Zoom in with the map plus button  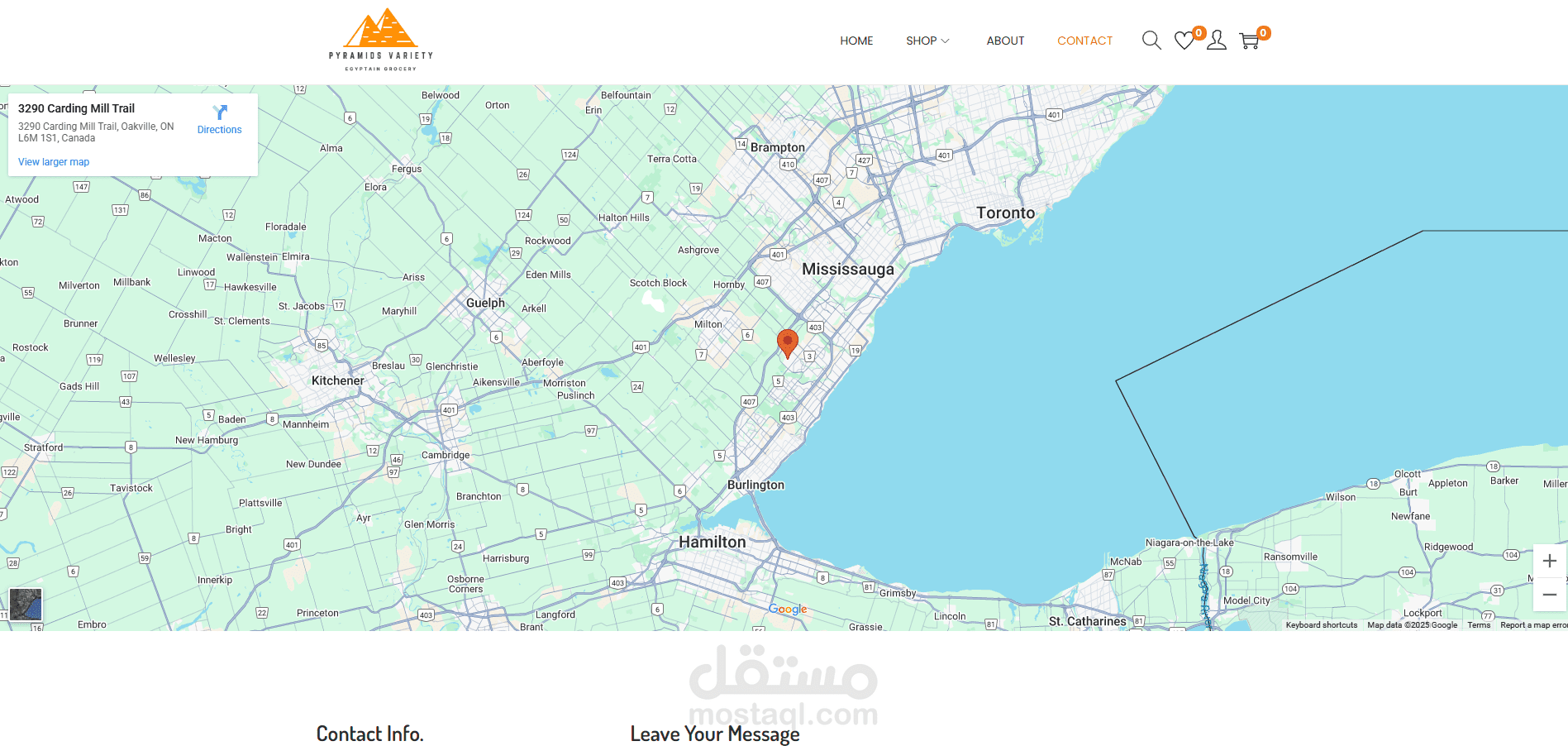(1550, 561)
